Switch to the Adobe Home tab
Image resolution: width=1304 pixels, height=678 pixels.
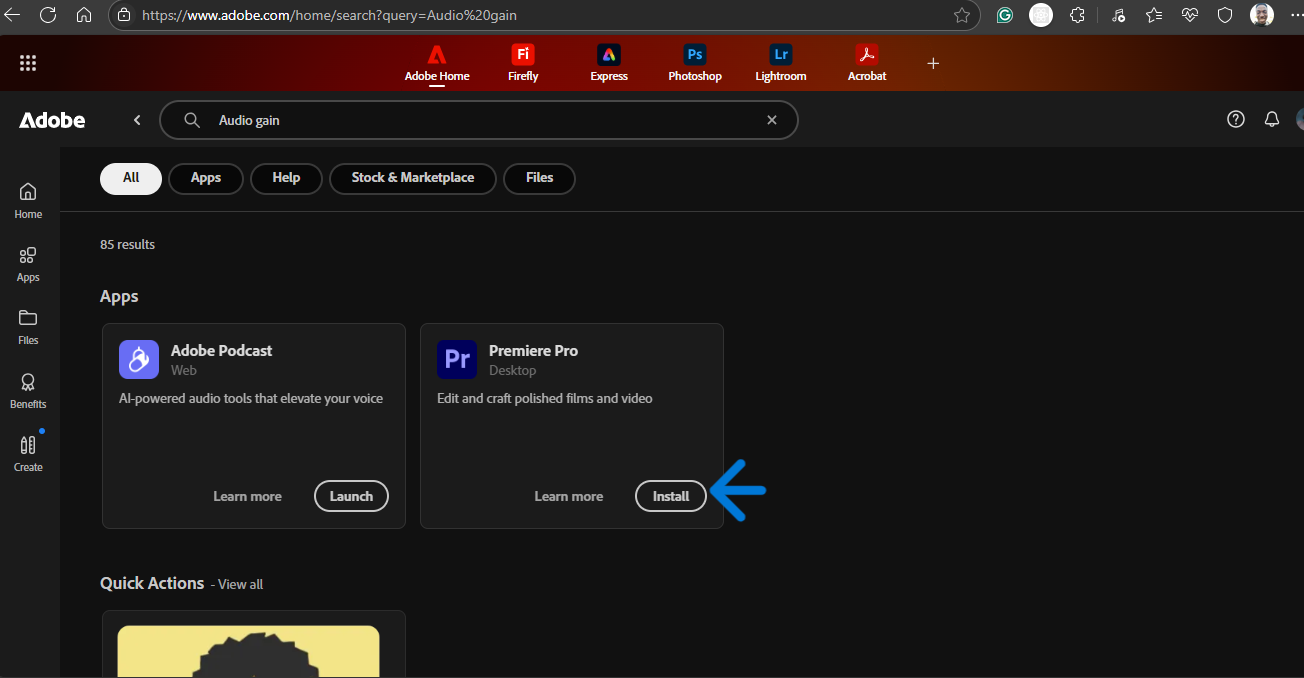click(437, 63)
